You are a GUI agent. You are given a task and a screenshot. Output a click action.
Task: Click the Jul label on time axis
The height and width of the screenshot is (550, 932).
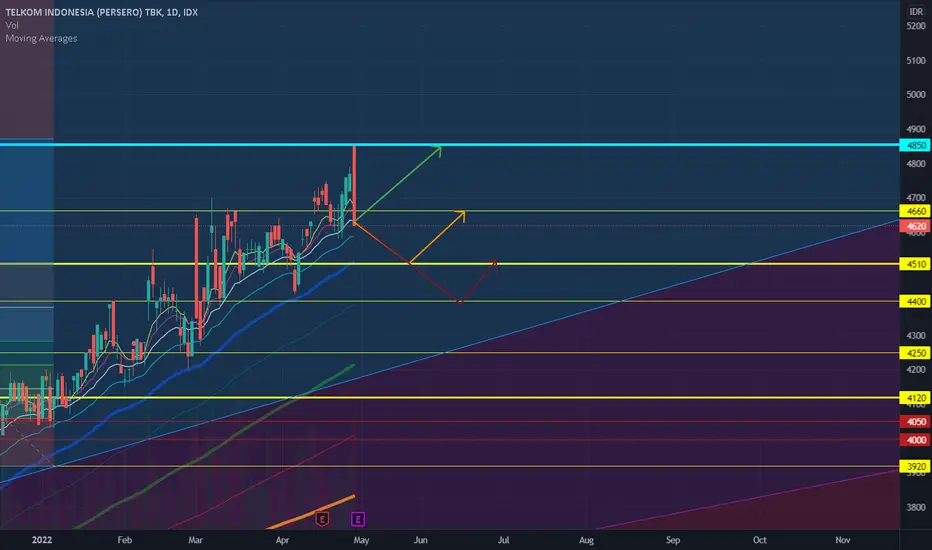503,540
